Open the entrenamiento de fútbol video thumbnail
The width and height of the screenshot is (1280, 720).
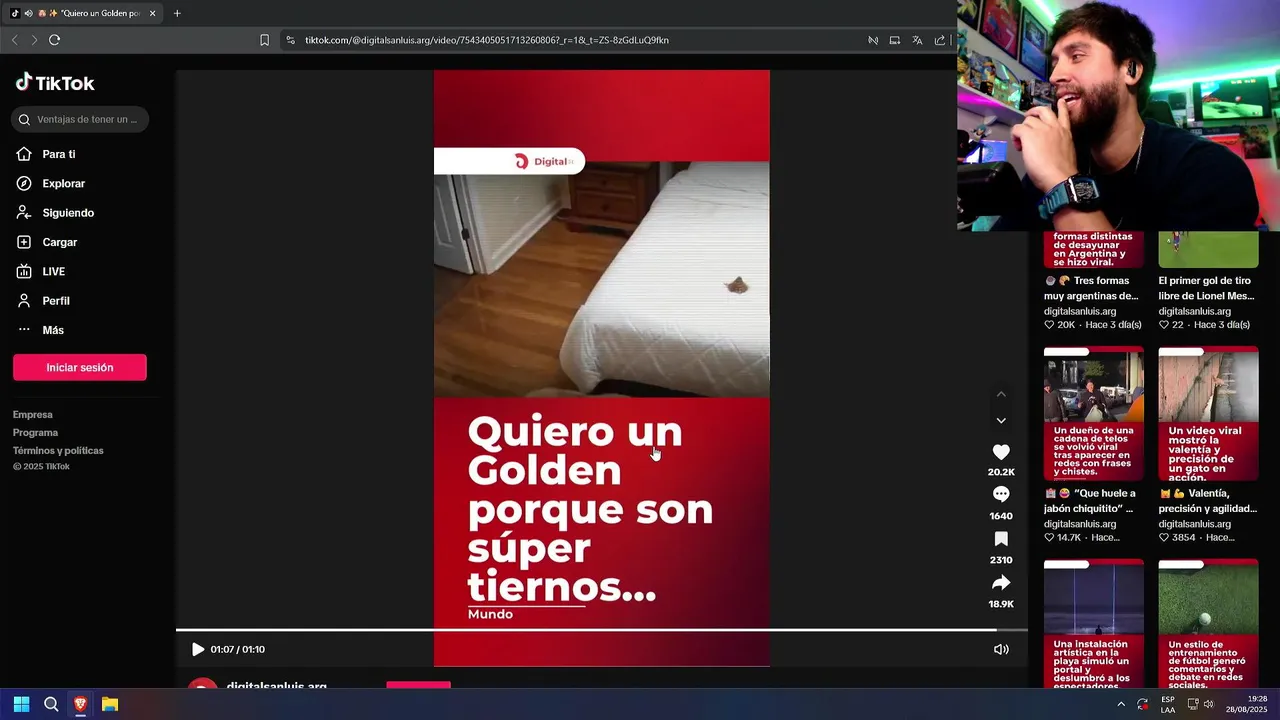tap(1209, 623)
